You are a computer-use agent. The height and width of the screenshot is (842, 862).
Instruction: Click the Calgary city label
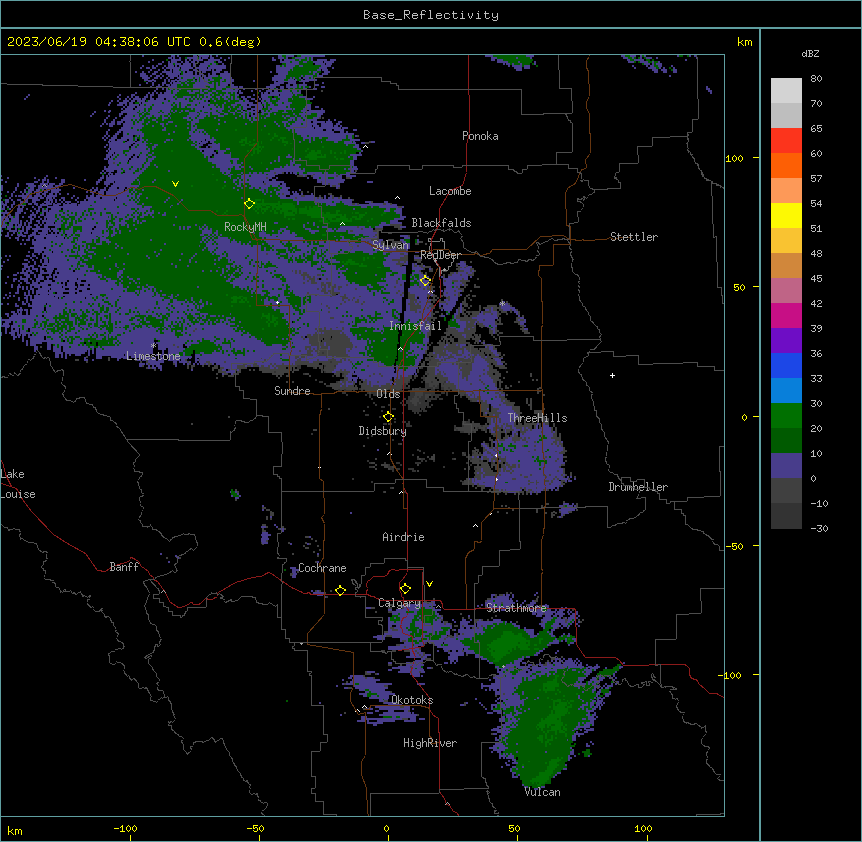pos(399,603)
